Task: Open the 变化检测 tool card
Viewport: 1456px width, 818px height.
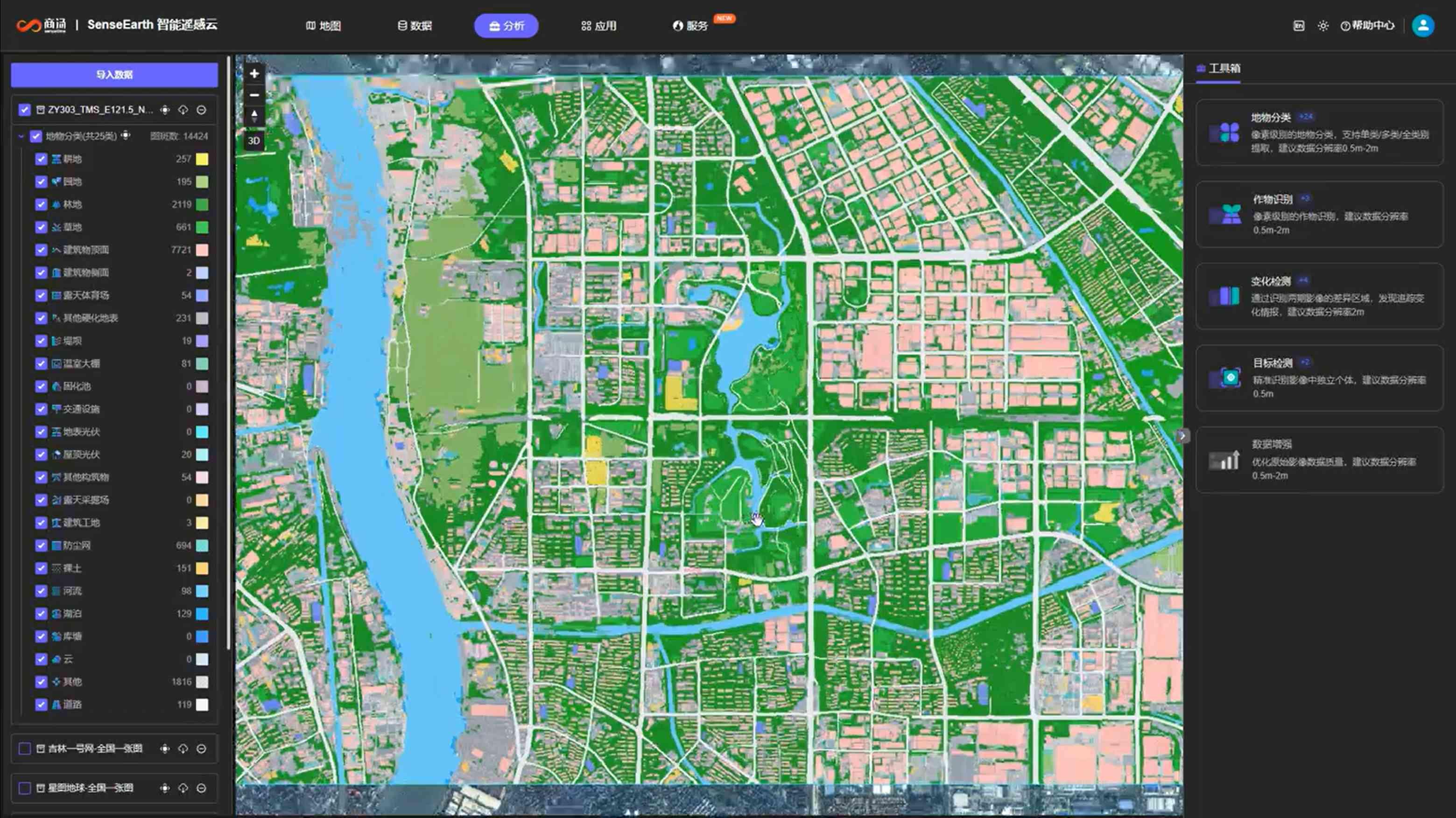Action: (1319, 296)
